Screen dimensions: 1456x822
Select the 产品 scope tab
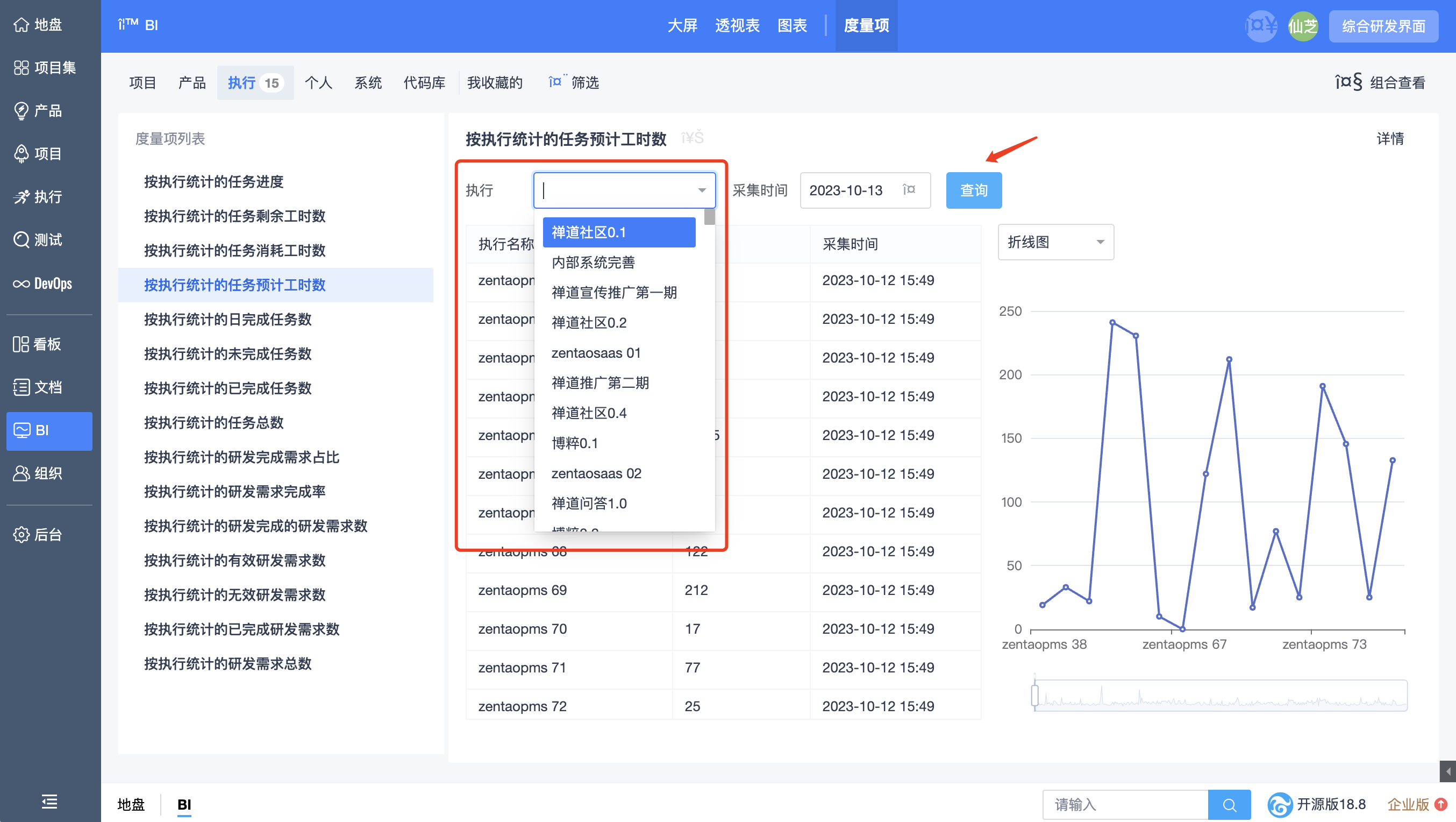191,82
